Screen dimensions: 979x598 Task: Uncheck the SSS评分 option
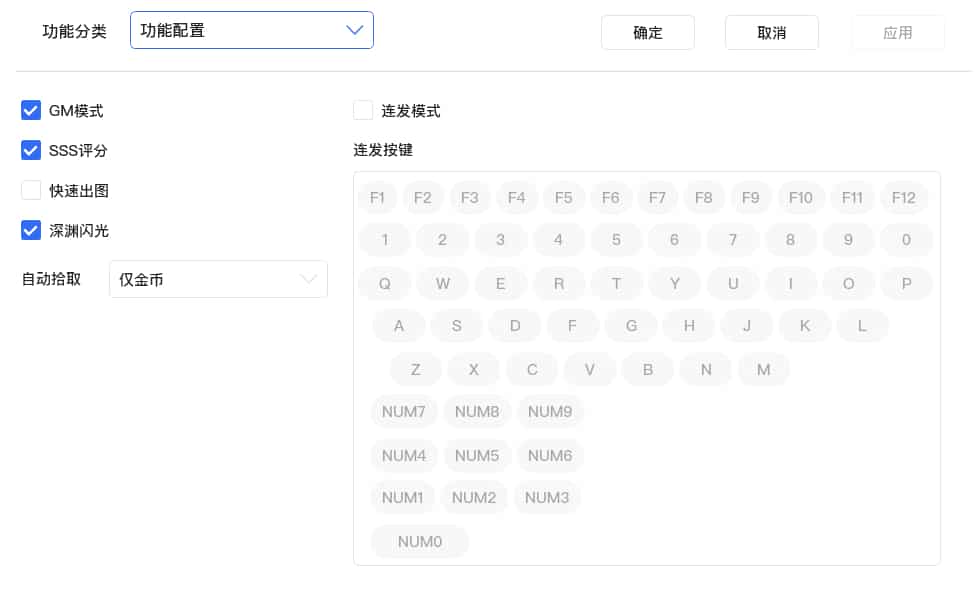click(31, 150)
